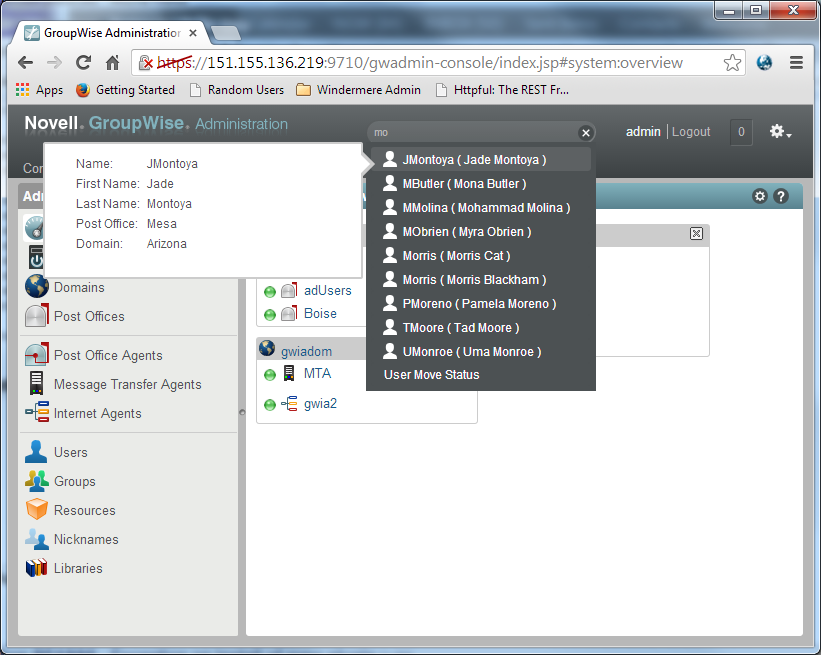Open the gwia2 link
821x655 pixels.
320,404
